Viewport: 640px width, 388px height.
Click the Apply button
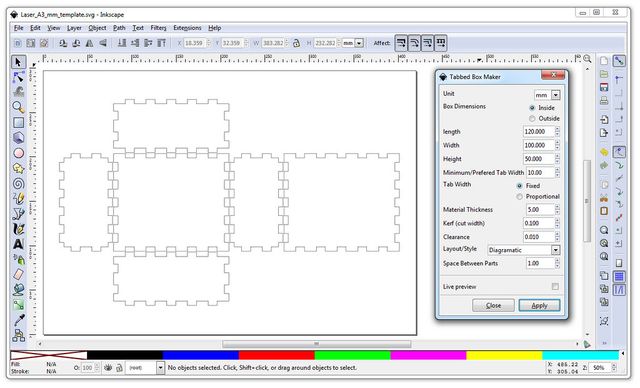[x=539, y=305]
